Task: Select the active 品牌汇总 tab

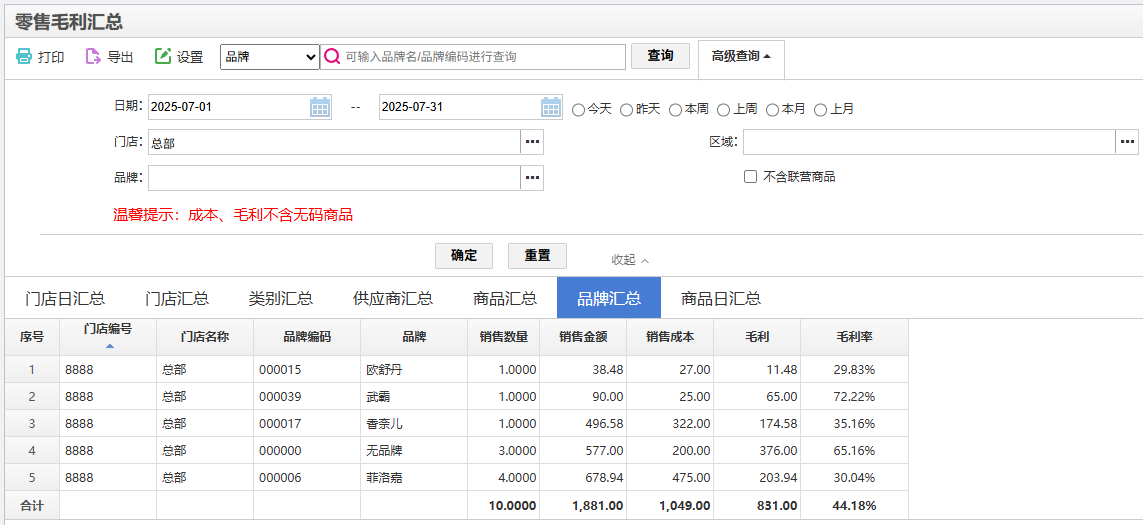Action: (x=609, y=298)
